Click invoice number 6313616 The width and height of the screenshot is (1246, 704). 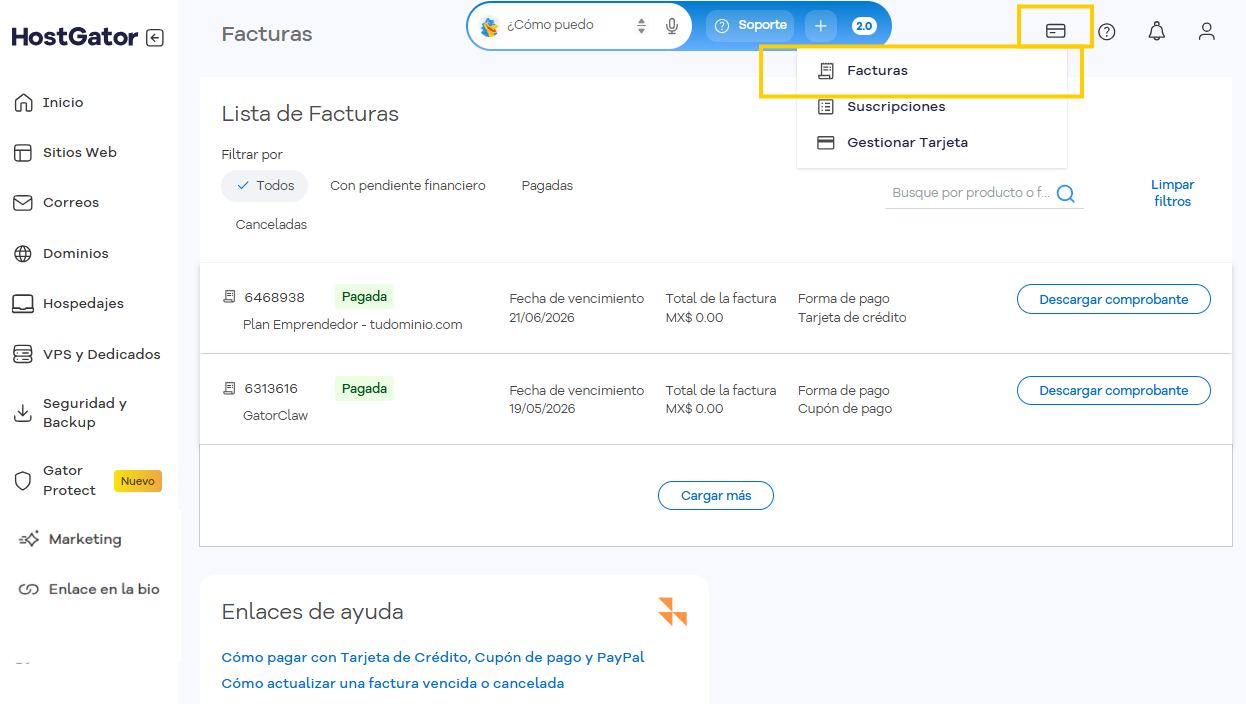[x=271, y=388]
